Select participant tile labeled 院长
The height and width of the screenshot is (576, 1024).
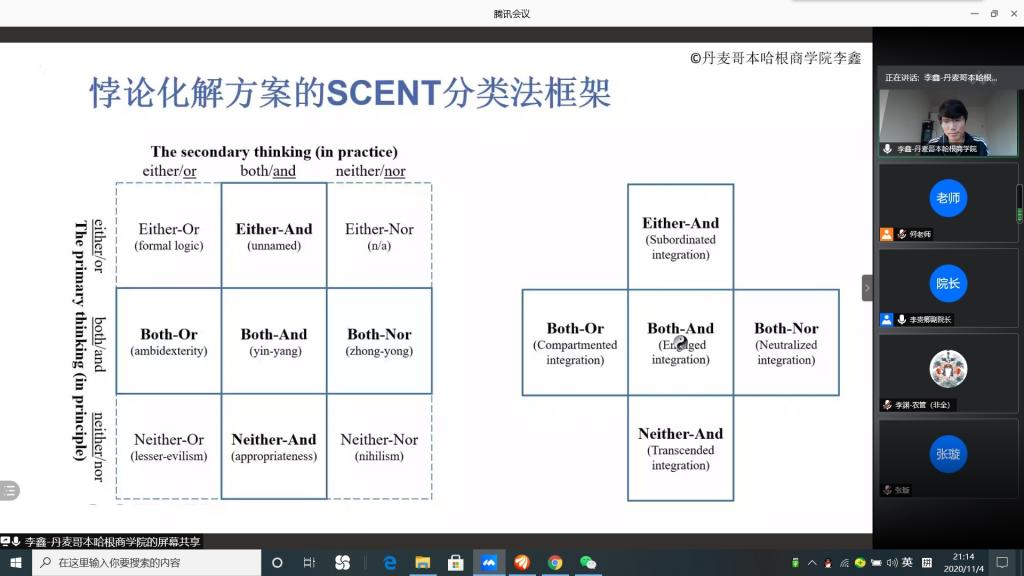(x=947, y=284)
